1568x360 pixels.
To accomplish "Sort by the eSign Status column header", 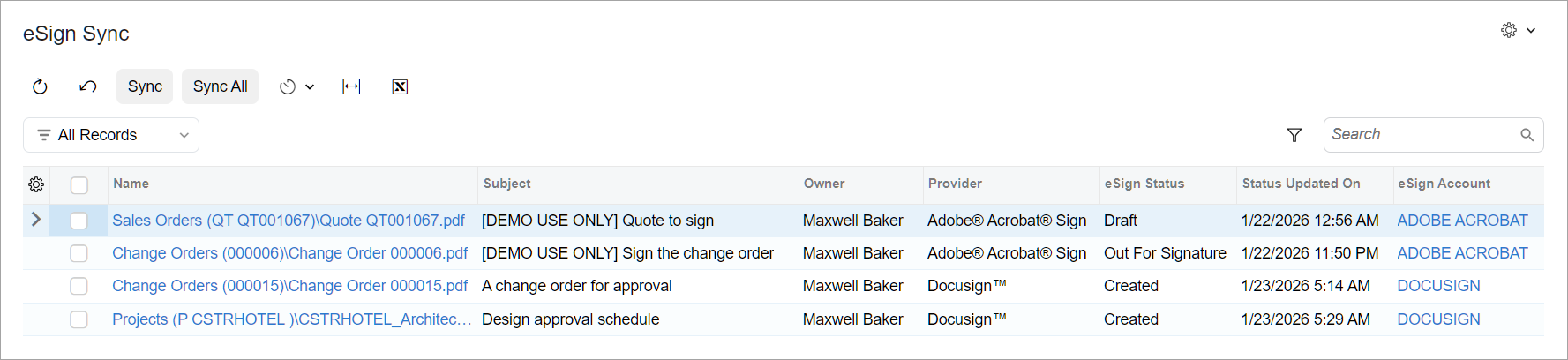I will (1144, 184).
